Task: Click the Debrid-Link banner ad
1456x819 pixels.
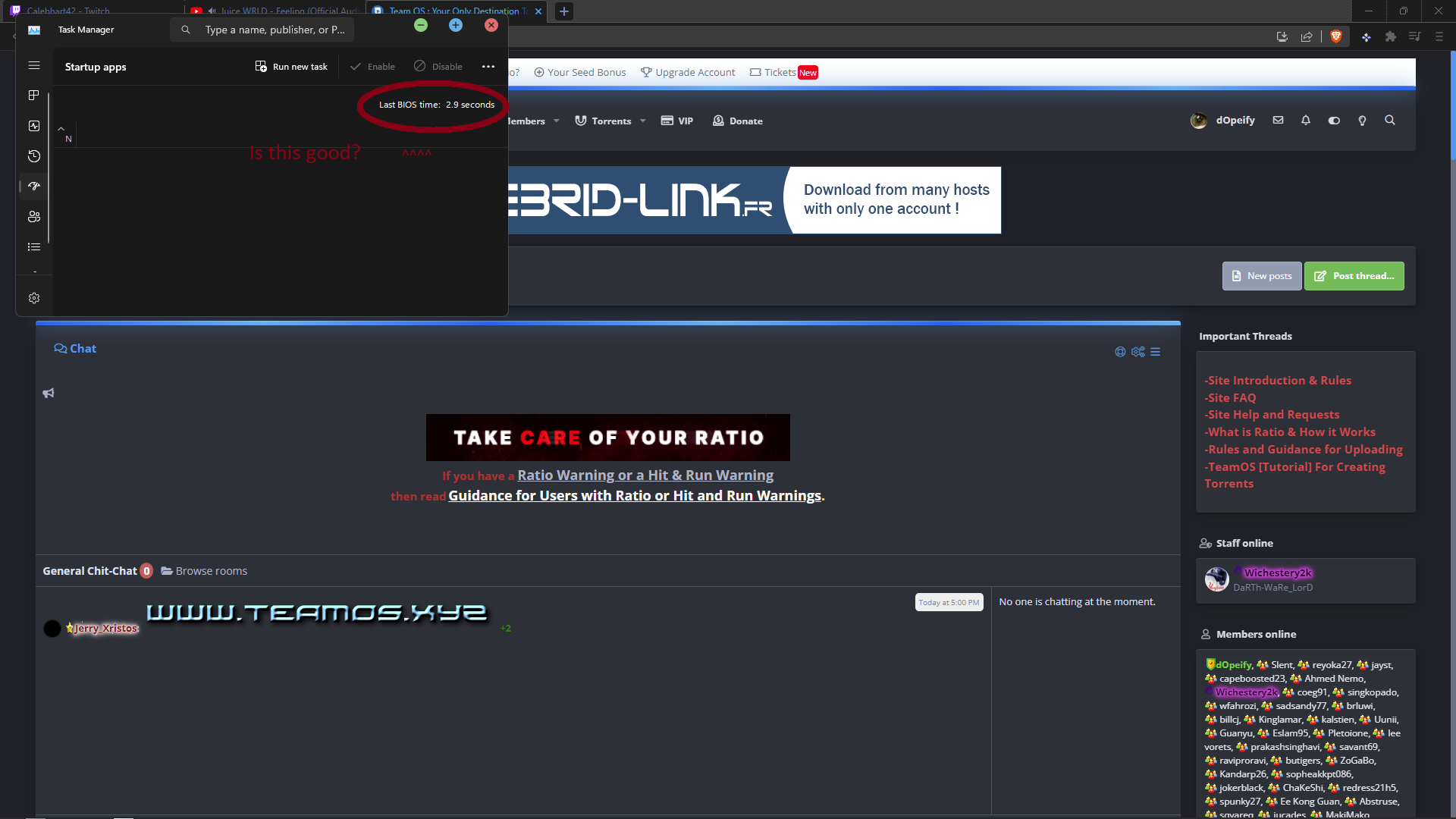Action: click(x=755, y=200)
